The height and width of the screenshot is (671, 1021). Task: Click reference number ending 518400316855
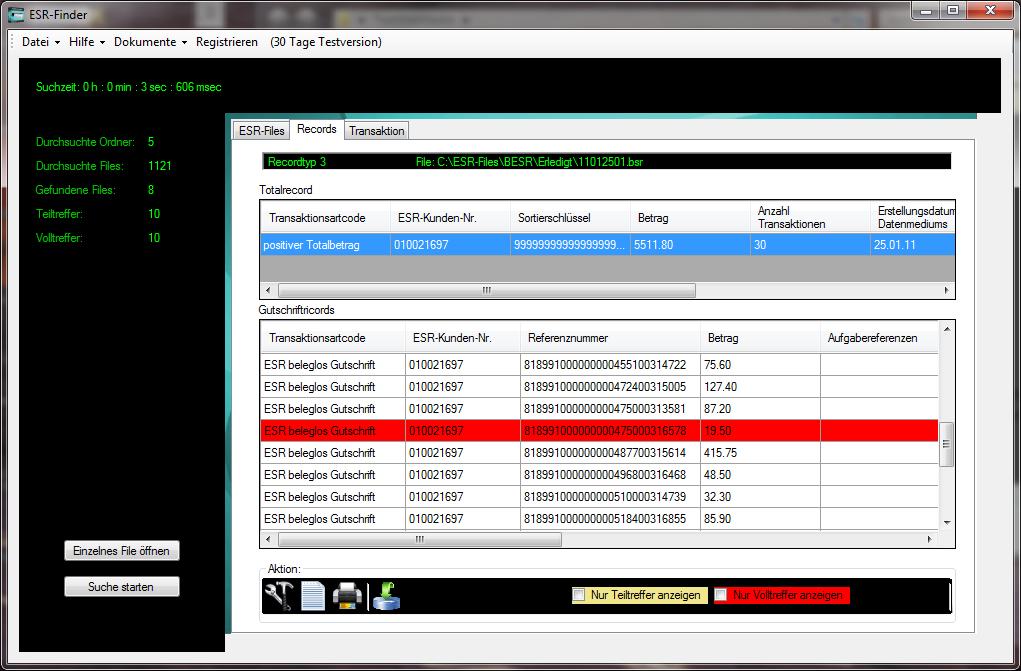point(610,519)
